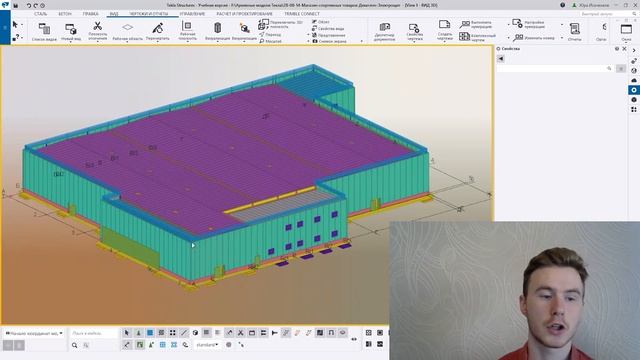The image size is (640, 360).
Task: Open Диспетчер документов
Action: 384,31
